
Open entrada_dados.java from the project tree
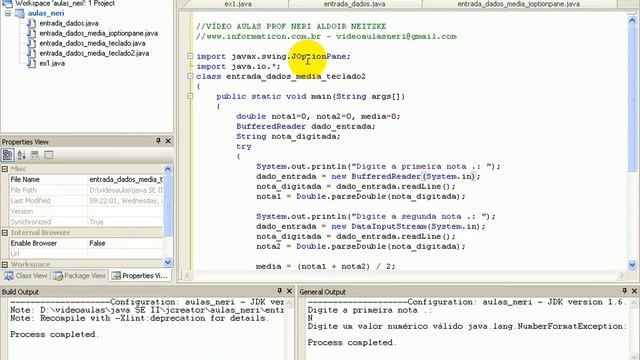click(69, 23)
